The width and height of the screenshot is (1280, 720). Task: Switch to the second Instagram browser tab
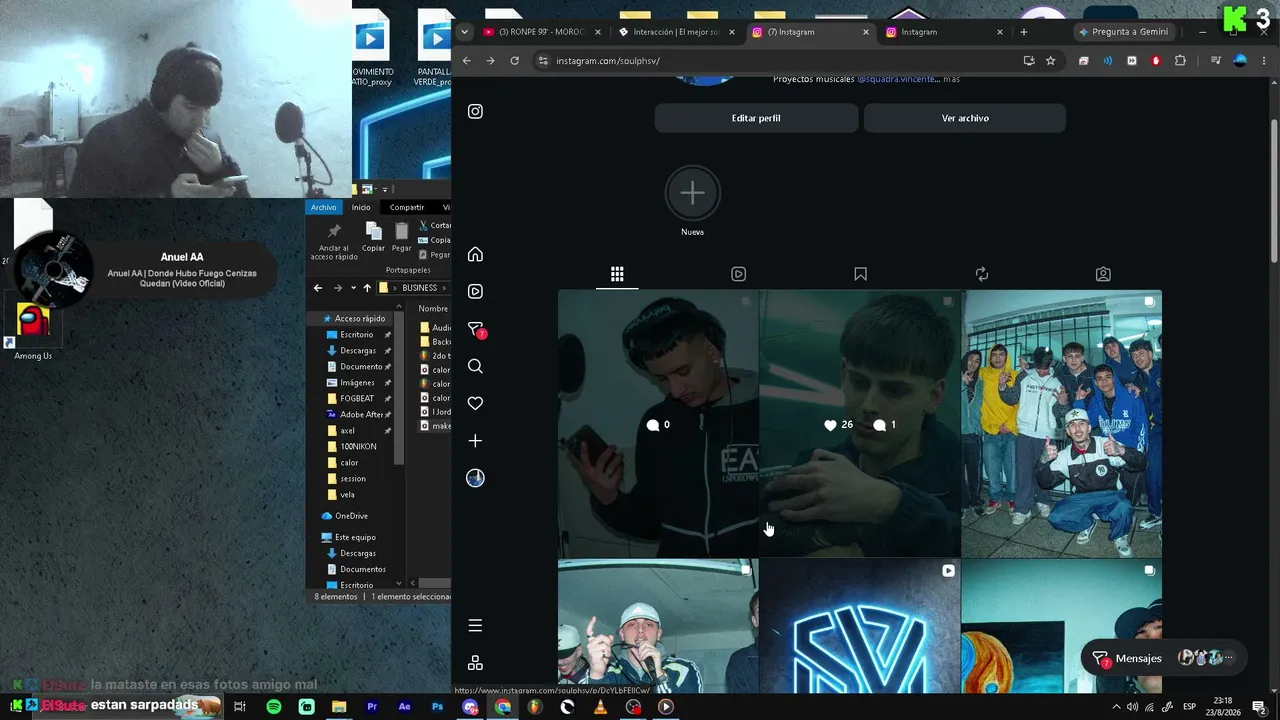945,32
